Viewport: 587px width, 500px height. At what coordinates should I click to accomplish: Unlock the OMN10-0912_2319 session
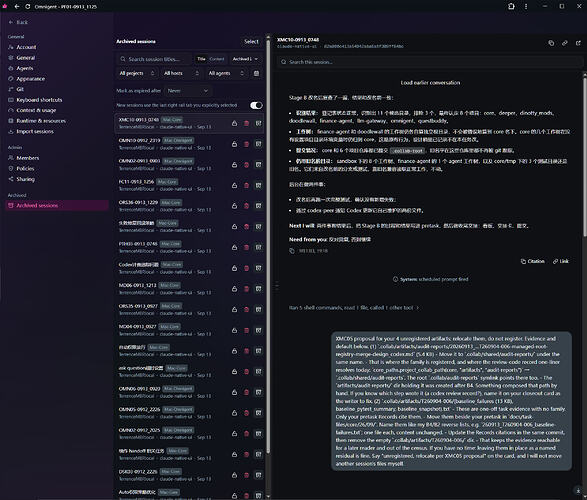coord(234,144)
